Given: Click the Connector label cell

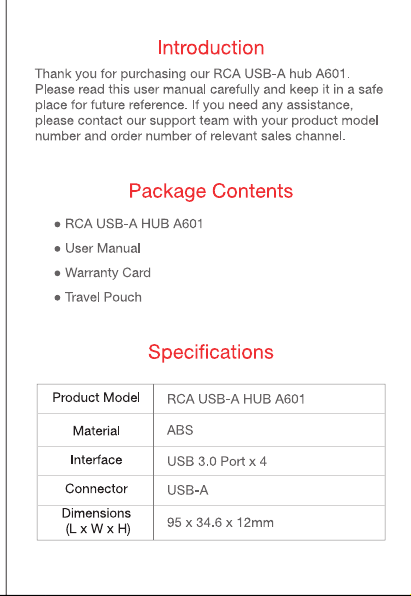Looking at the screenshot, I should point(96,489).
